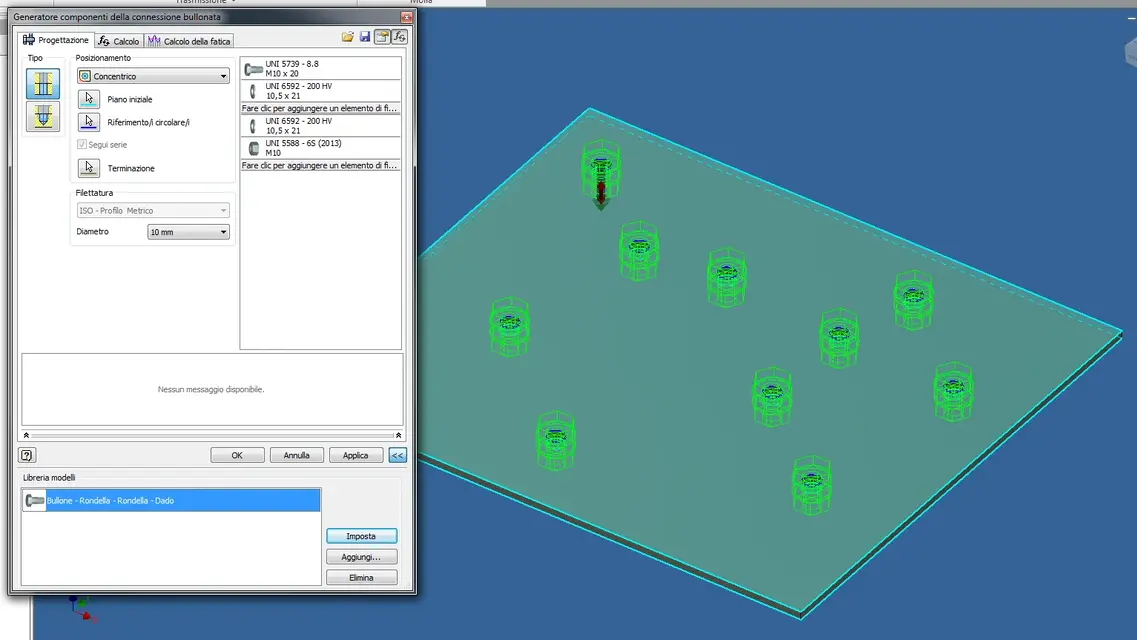Select Bullone - Rondella - Rondella - Dado template
This screenshot has height=640, width=1137.
pyautogui.click(x=171, y=500)
